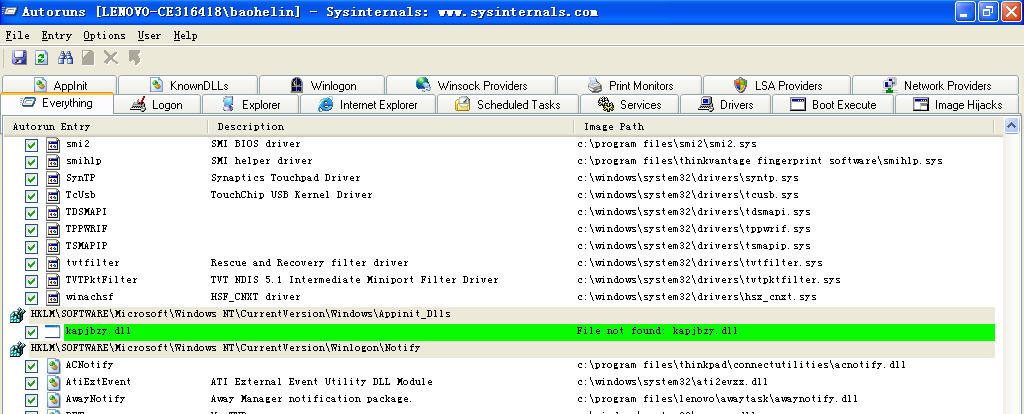The height and width of the screenshot is (414, 1024).
Task: Disable the SynTP entry checkbox
Action: pos(31,178)
